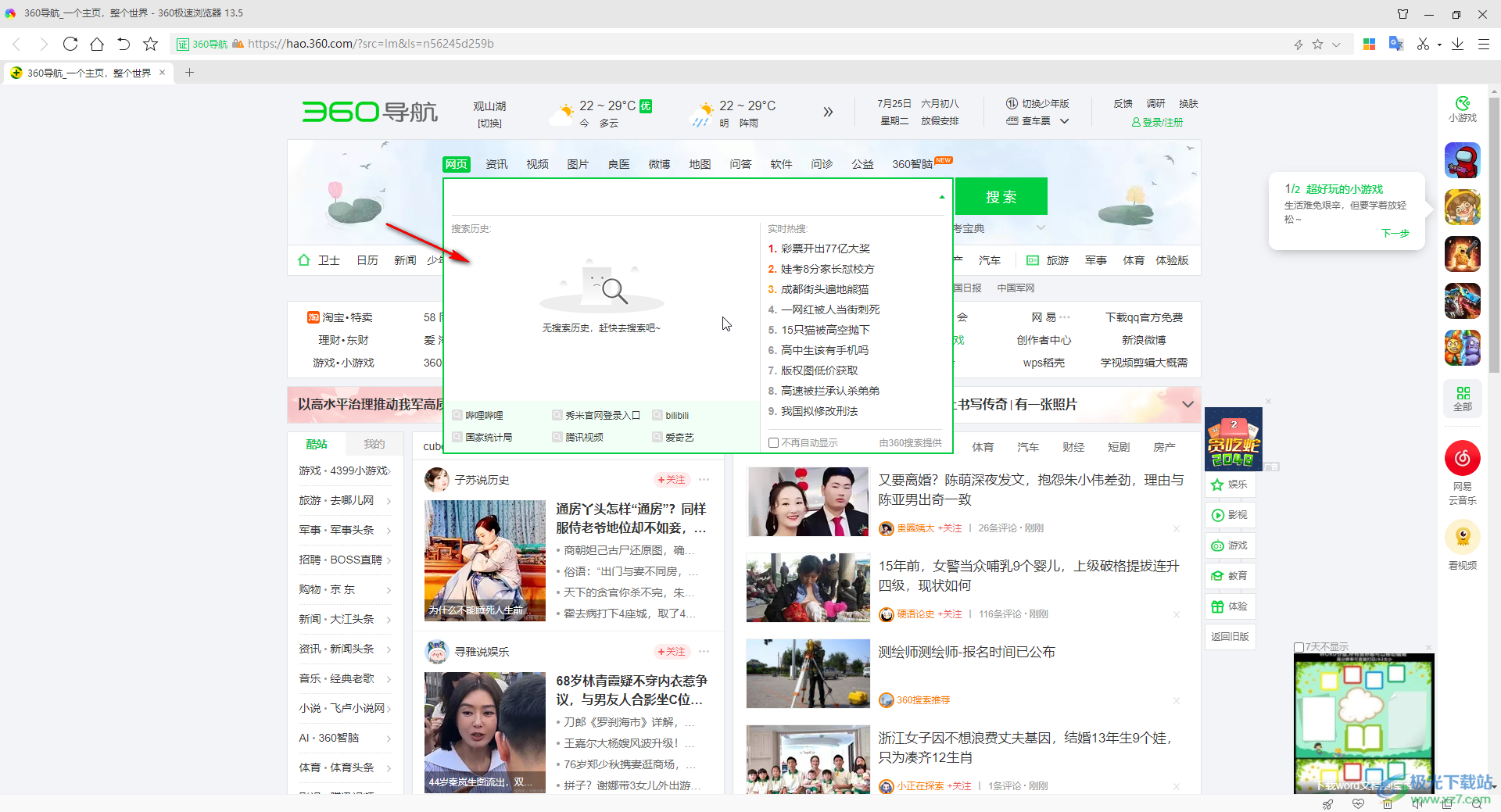This screenshot has width=1501, height=812.
Task: Open 360智脑 search tab
Action: (x=912, y=164)
